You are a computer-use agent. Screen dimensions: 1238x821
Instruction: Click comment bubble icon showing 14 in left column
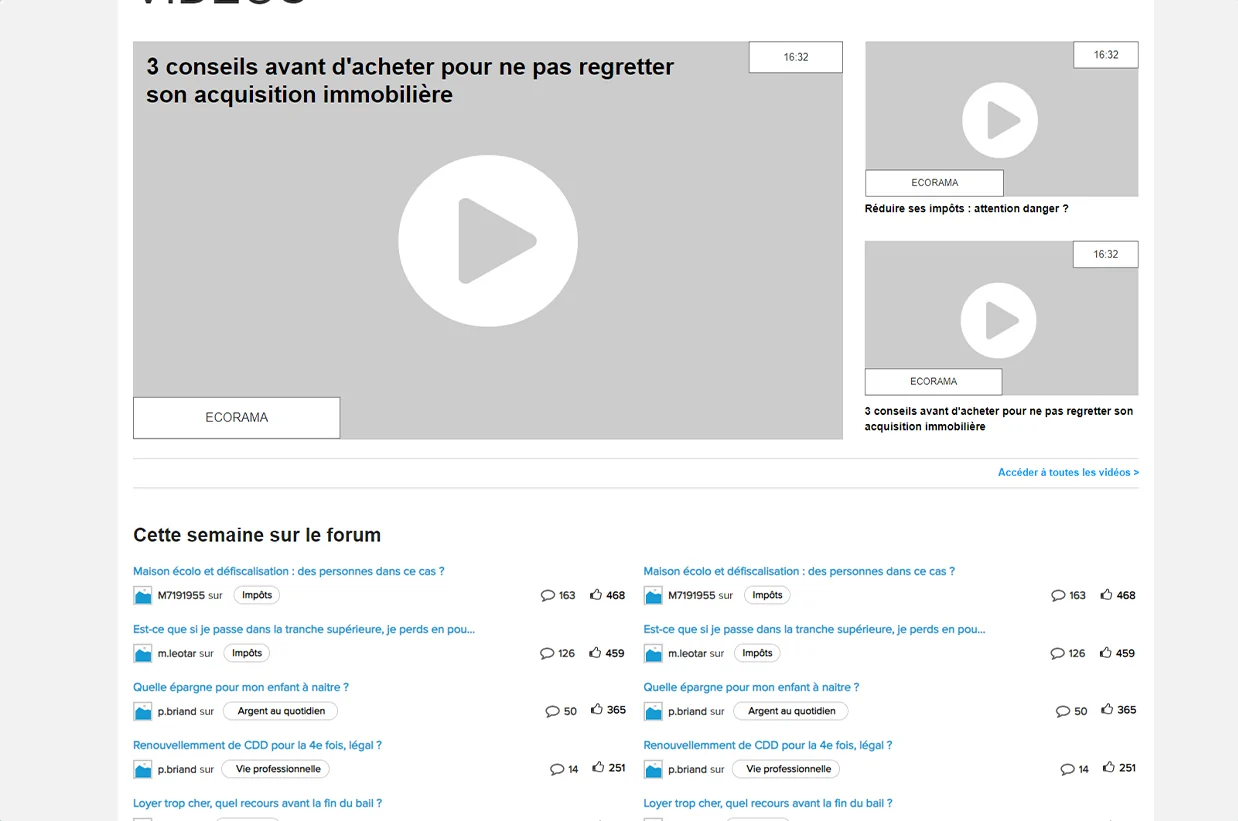click(557, 769)
